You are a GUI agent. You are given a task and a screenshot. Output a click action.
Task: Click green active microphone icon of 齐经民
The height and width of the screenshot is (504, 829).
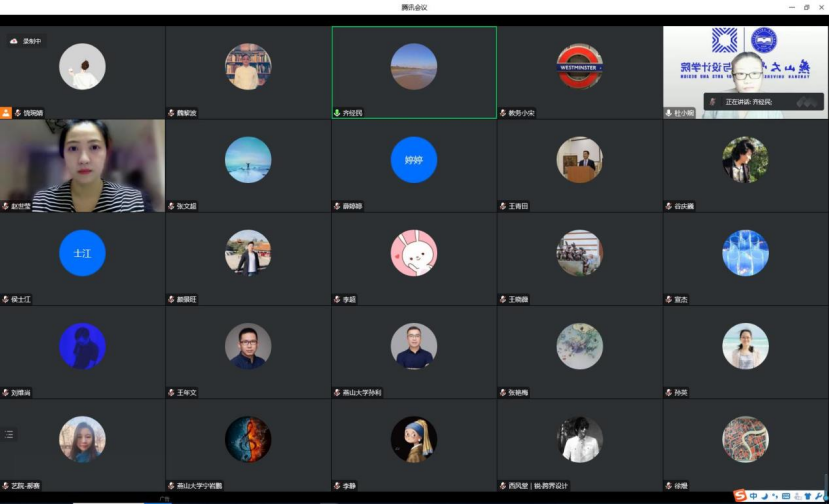(x=337, y=113)
